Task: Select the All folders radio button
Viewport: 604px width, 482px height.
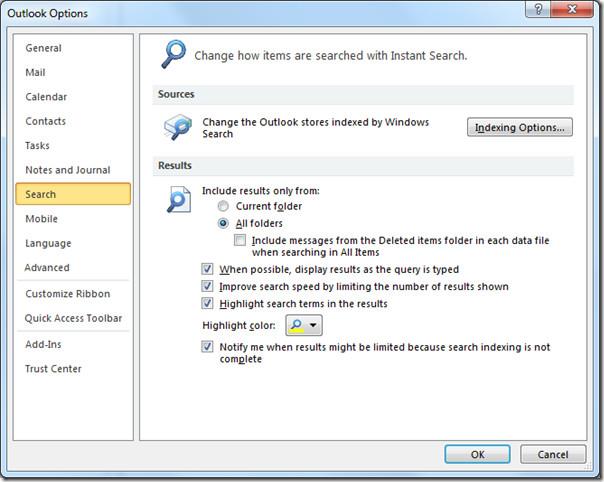Action: (x=223, y=223)
